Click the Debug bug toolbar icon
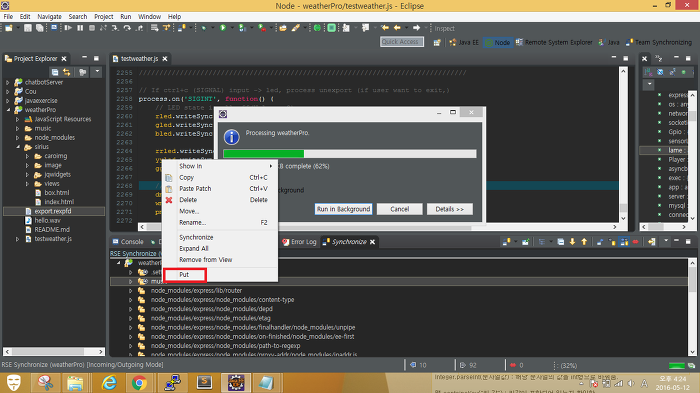This screenshot has height=393, width=700. pyautogui.click(x=204, y=28)
